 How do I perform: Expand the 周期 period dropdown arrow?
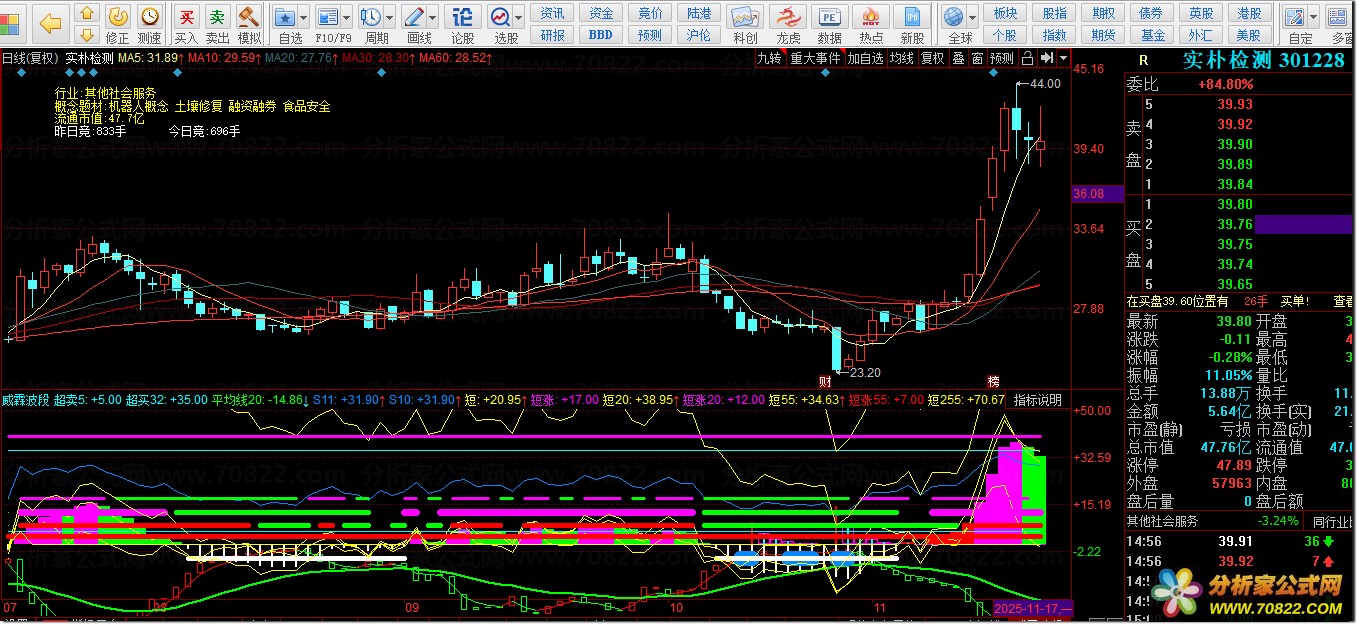390,17
